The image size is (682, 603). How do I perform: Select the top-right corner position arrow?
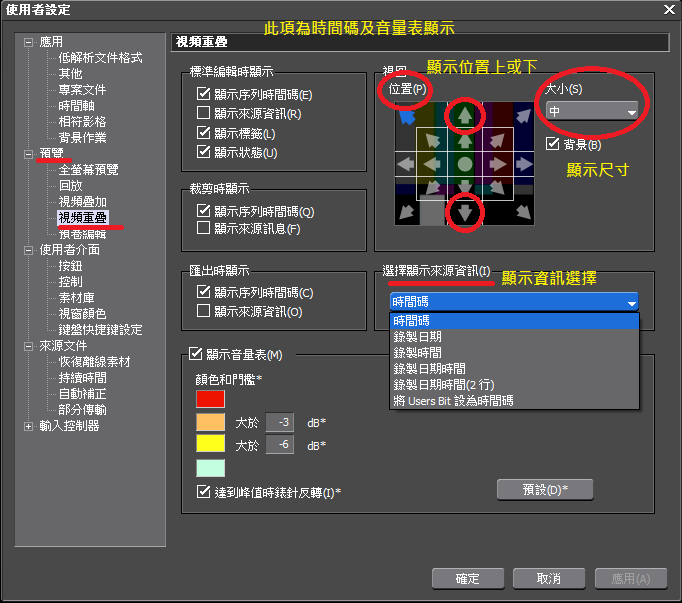click(x=524, y=116)
